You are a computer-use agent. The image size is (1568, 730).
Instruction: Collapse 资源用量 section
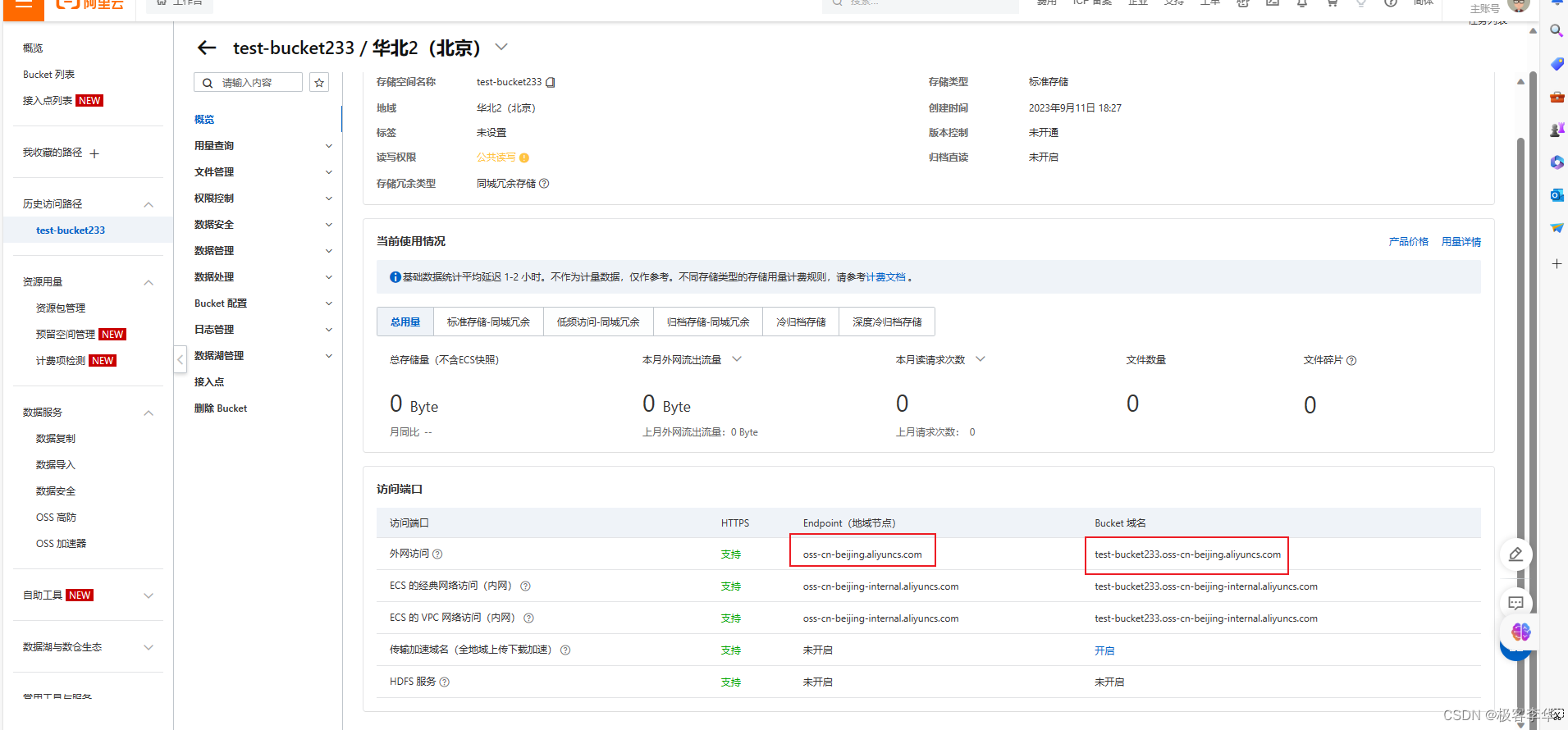(x=149, y=282)
